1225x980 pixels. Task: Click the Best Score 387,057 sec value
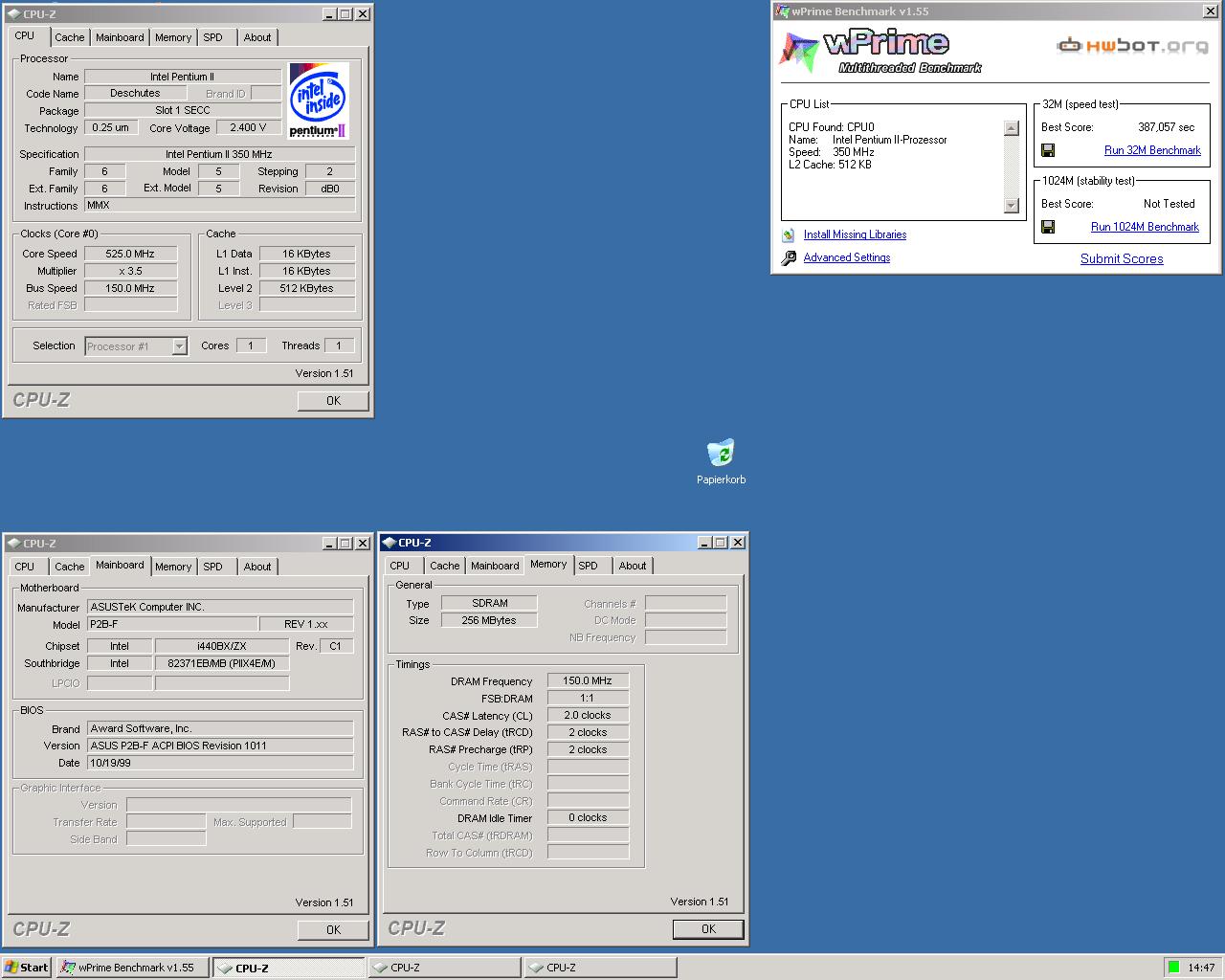point(1166,127)
